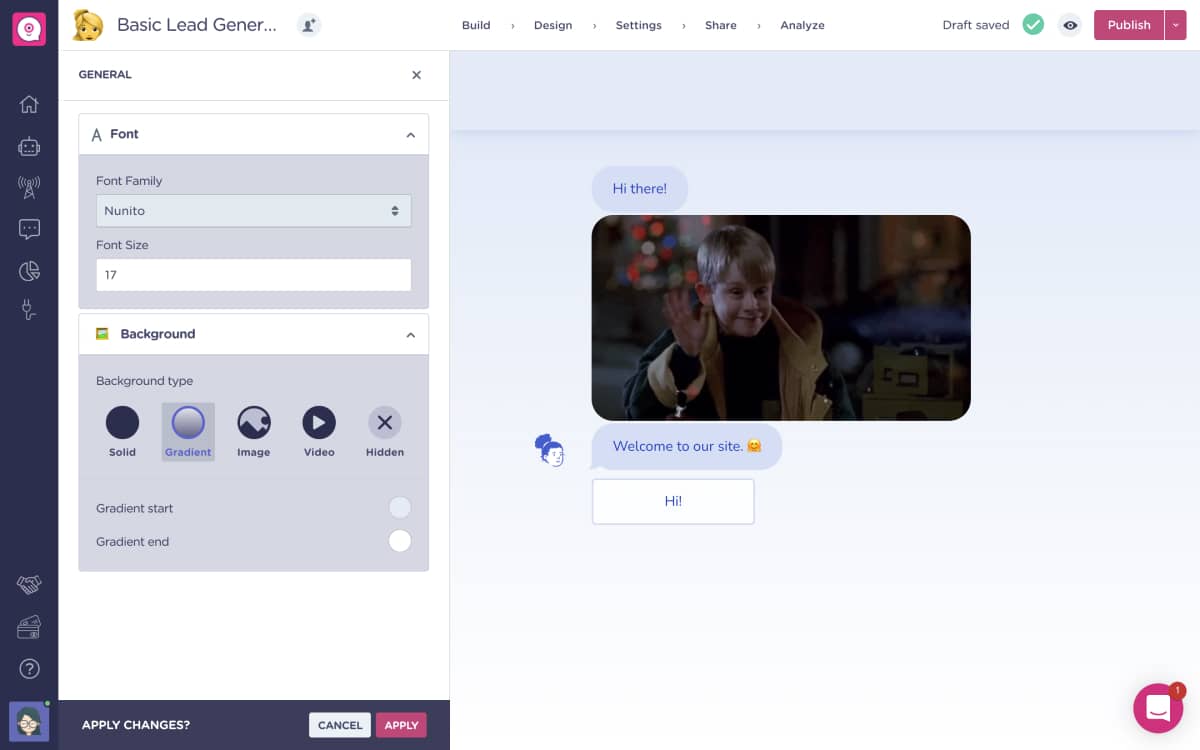This screenshot has height=750, width=1200.
Task: Open the Channels antenna icon
Action: pyautogui.click(x=29, y=187)
